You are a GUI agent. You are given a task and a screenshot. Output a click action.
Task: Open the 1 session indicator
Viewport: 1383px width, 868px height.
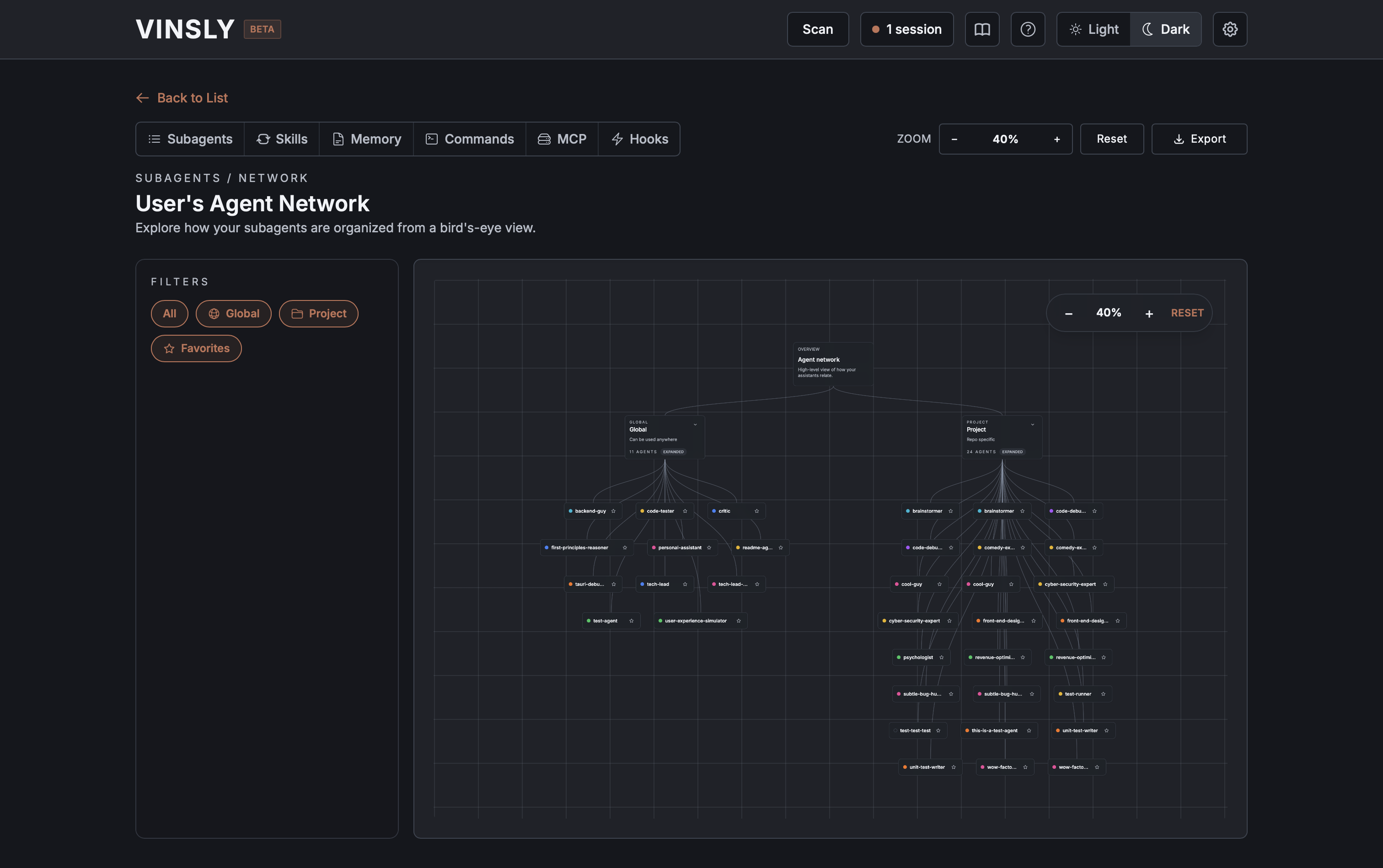pos(906,29)
